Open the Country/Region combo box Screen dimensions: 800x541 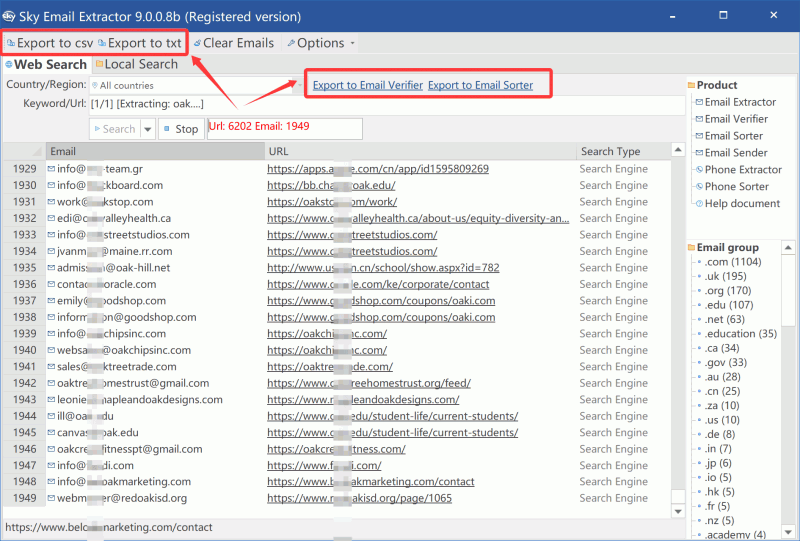196,85
